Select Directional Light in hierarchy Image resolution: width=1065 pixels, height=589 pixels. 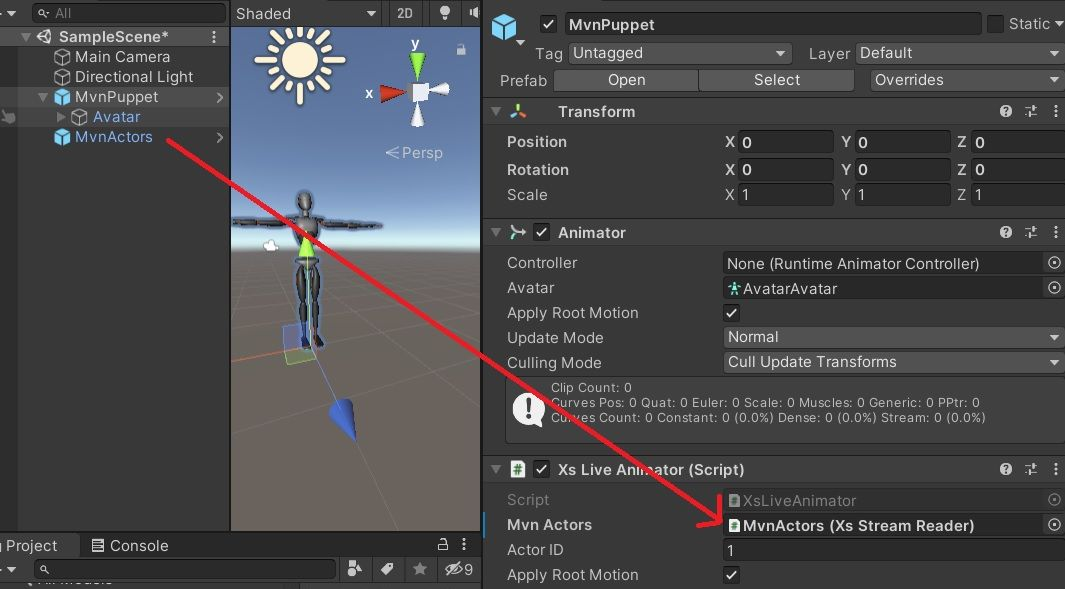coord(134,77)
